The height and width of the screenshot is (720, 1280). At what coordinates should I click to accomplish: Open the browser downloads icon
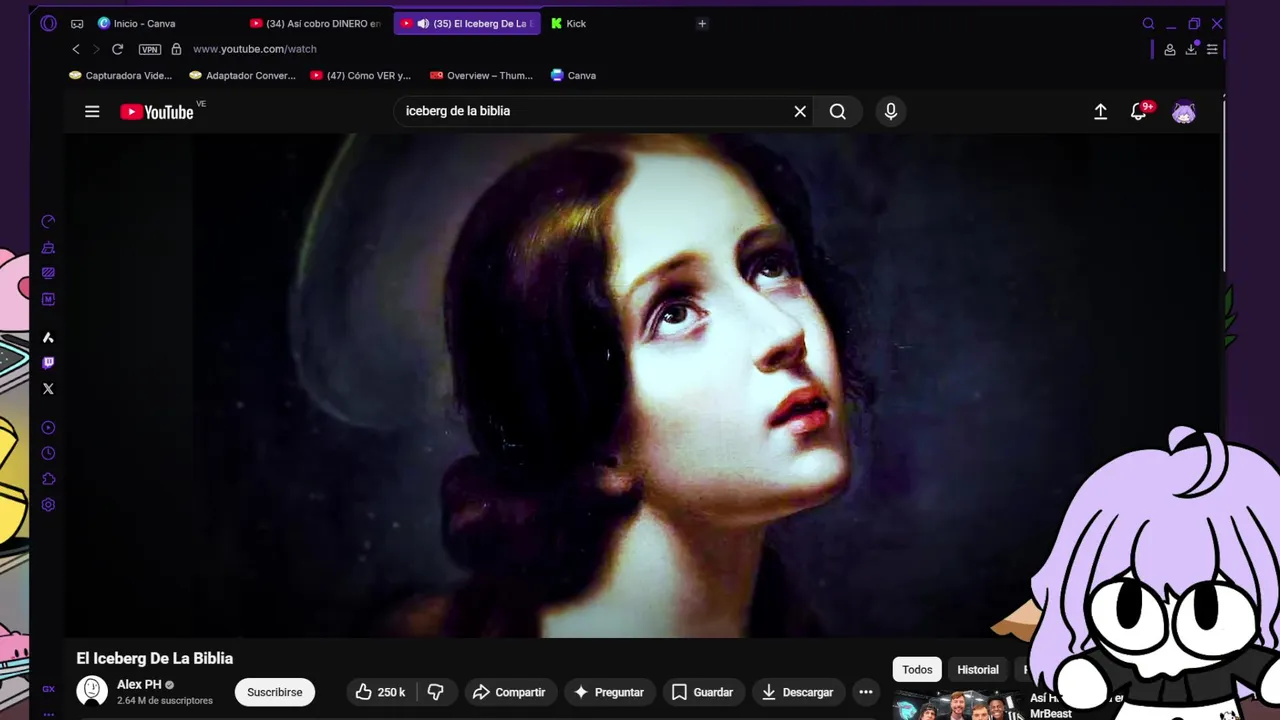pyautogui.click(x=1192, y=49)
